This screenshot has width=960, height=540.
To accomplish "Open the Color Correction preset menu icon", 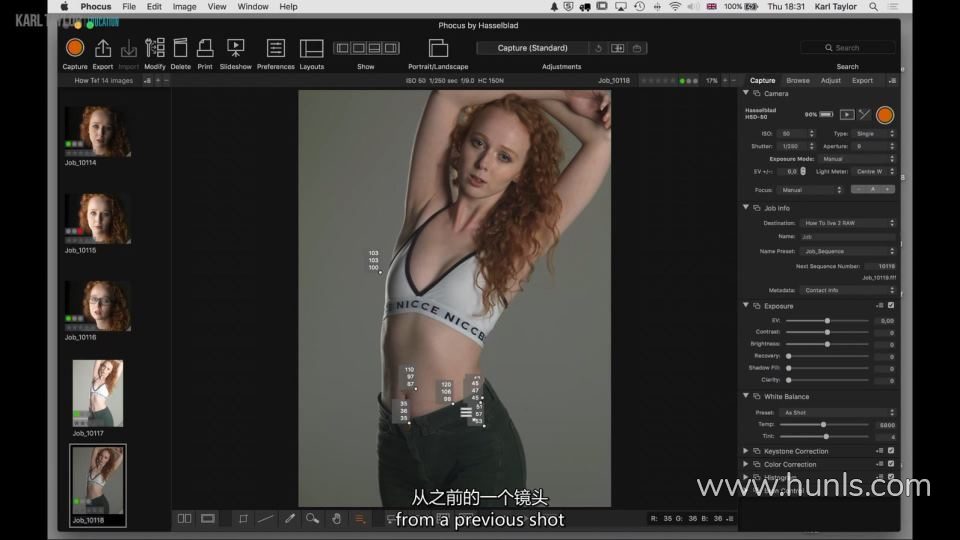I will point(880,463).
